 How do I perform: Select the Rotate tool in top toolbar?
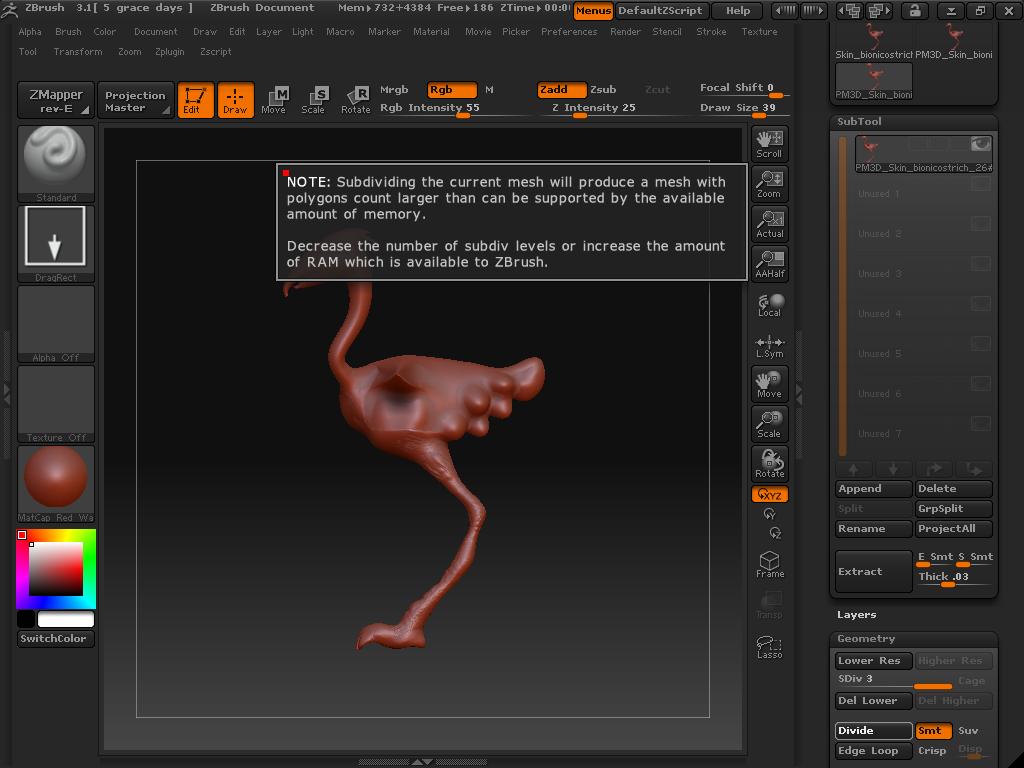coord(356,99)
